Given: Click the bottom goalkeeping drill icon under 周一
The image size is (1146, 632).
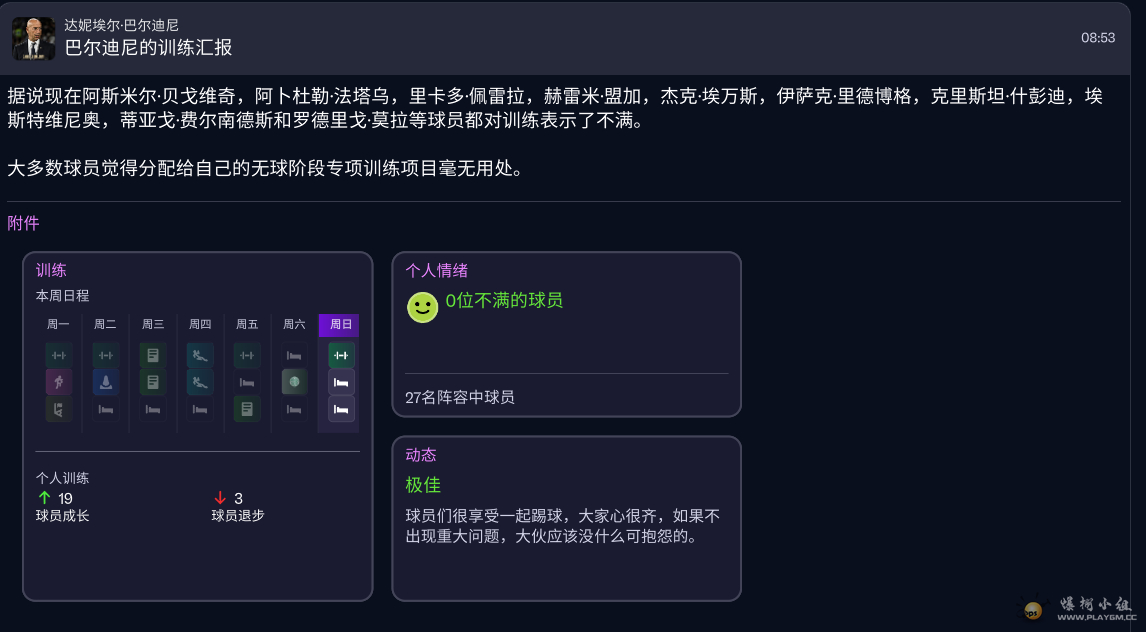Looking at the screenshot, I should (x=58, y=408).
